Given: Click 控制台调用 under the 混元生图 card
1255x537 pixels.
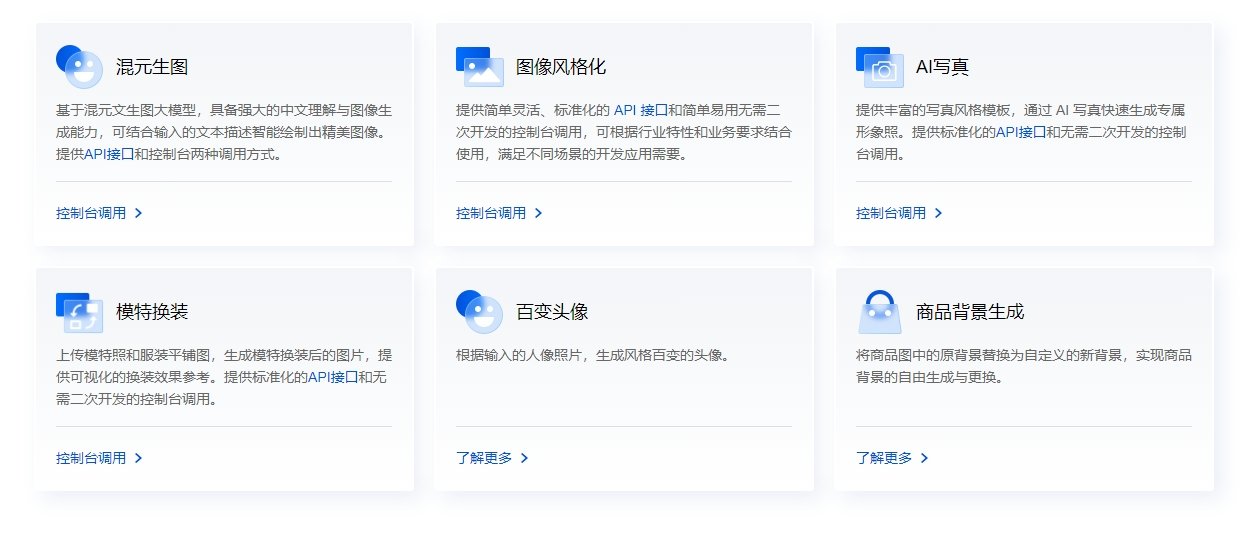Looking at the screenshot, I should pos(92,213).
